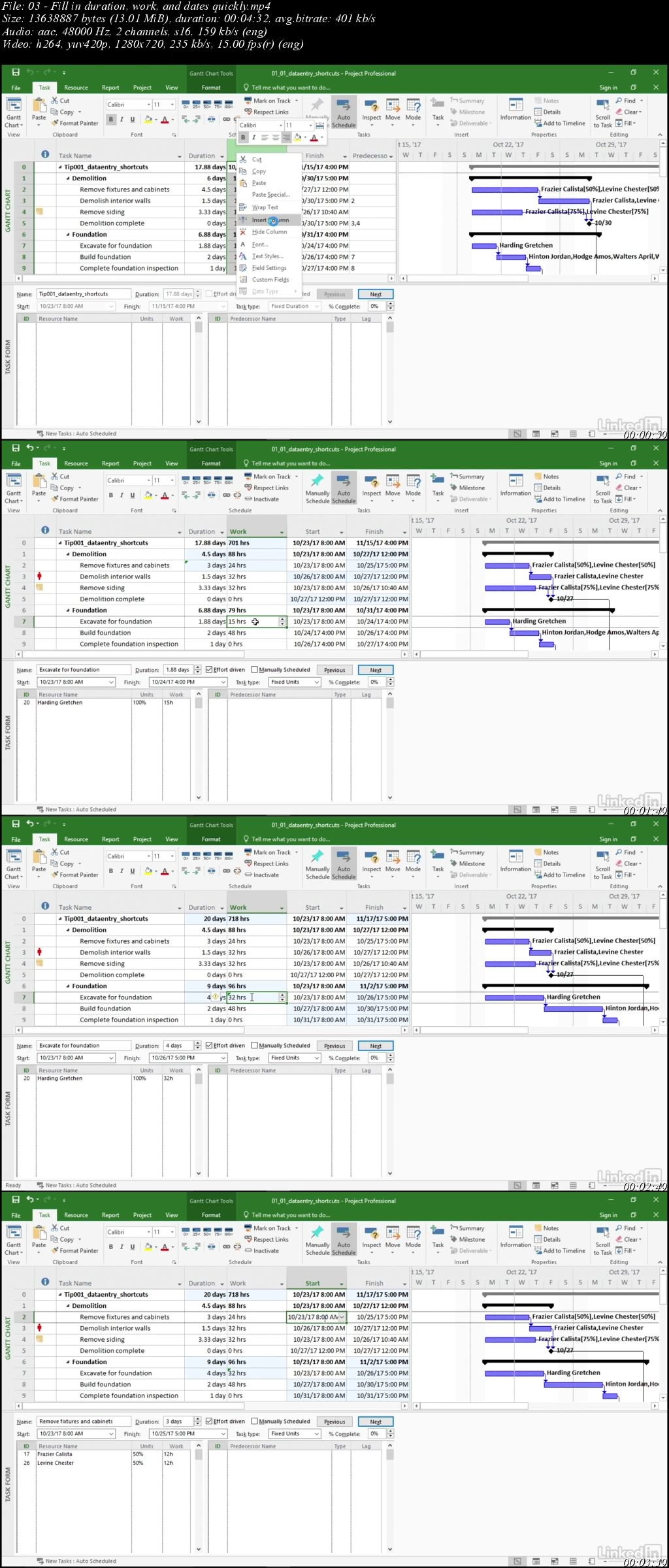The height and width of the screenshot is (1568, 669).
Task: Click Name field containing Tip001_dataentry_shortcuts
Action: pos(83,294)
